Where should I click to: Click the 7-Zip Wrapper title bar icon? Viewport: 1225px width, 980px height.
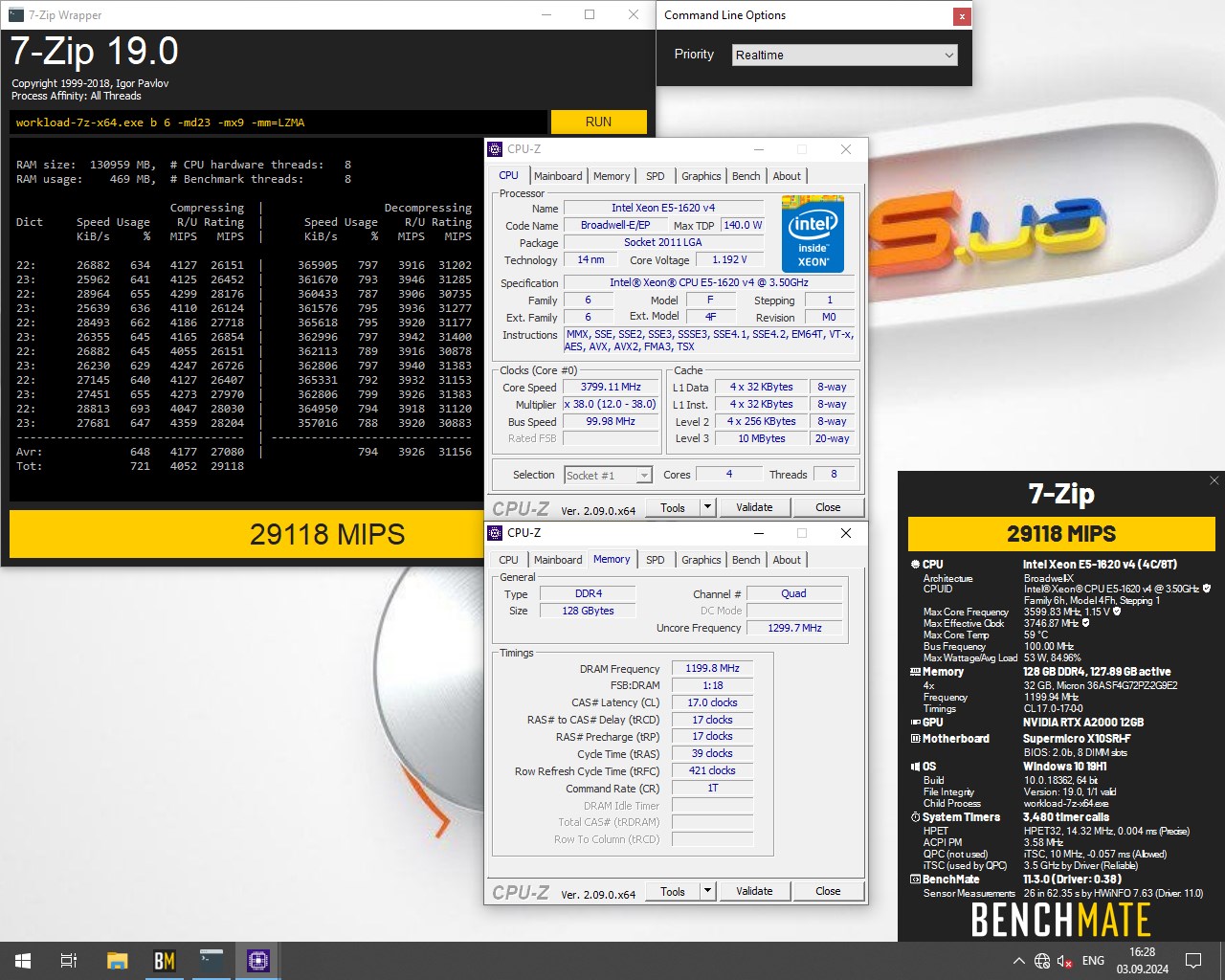(x=15, y=15)
